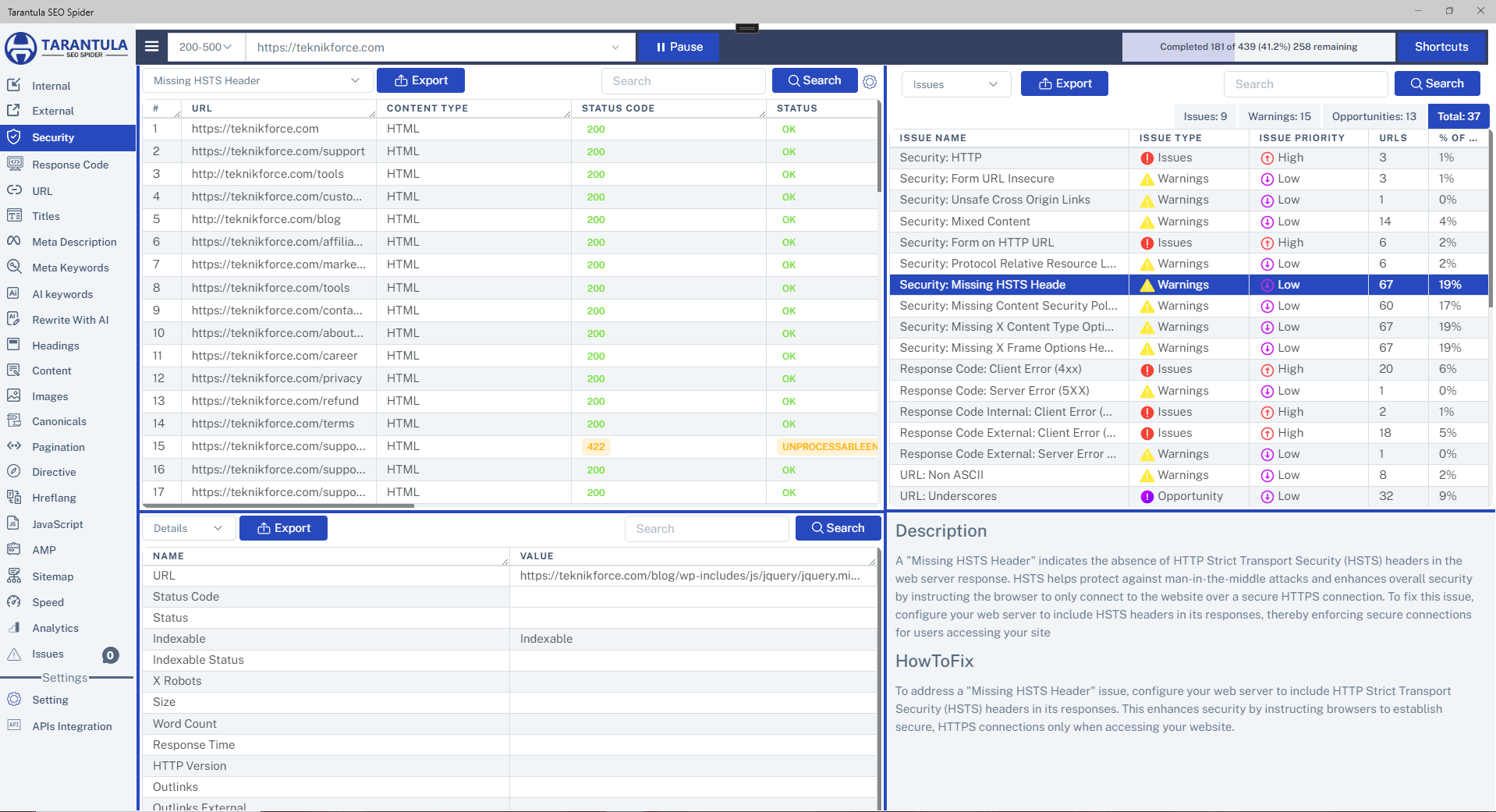Viewport: 1496px width, 812px height.
Task: Expand the crawl URL history dropdown
Action: 615,47
